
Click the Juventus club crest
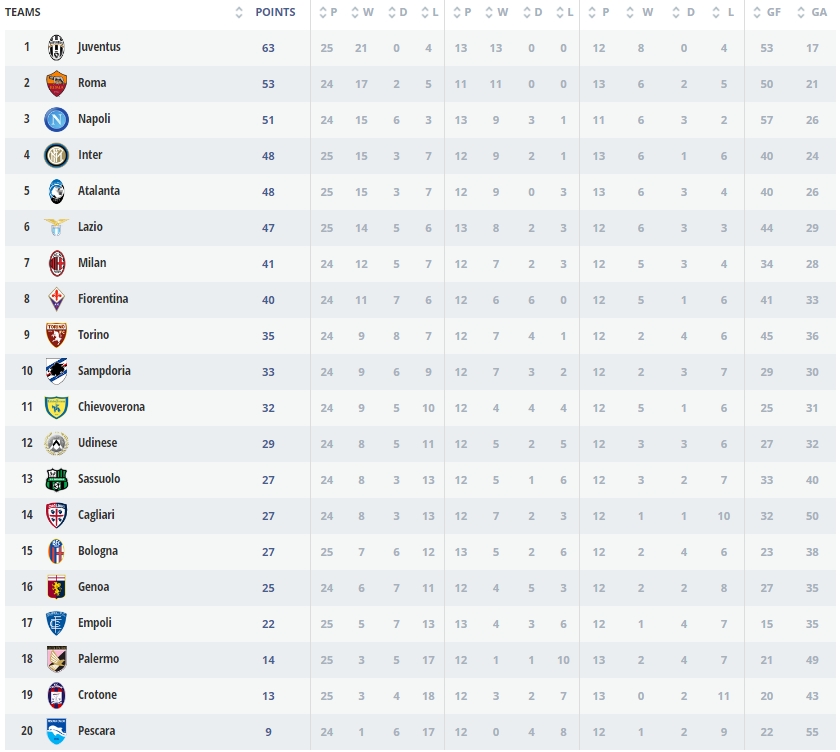[56, 48]
